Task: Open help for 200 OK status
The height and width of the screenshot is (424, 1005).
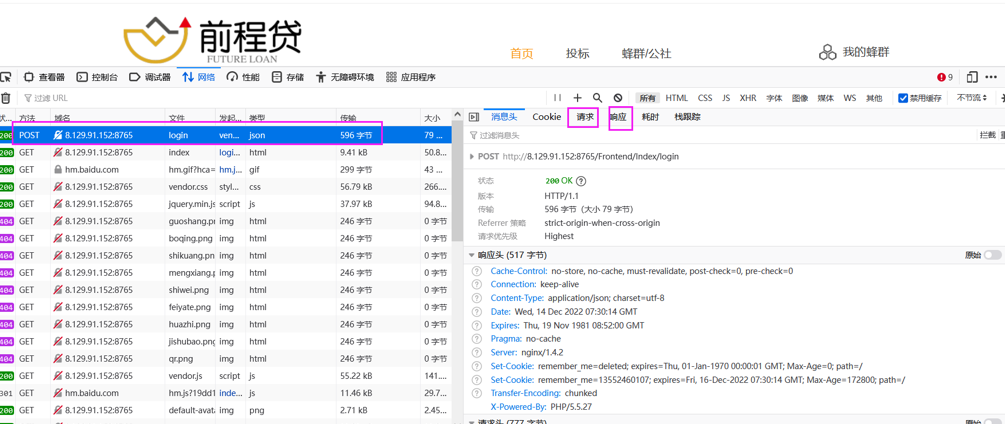Action: point(581,181)
